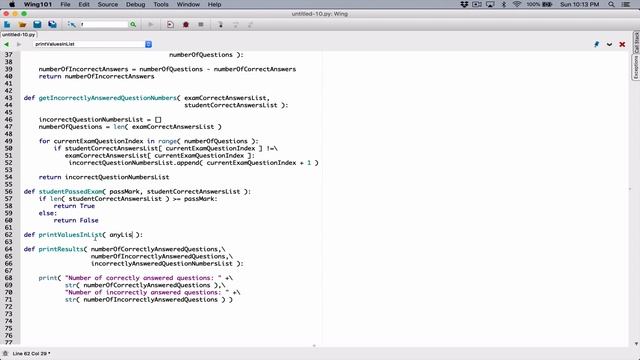Click 'else:' on line 59

click(48, 213)
